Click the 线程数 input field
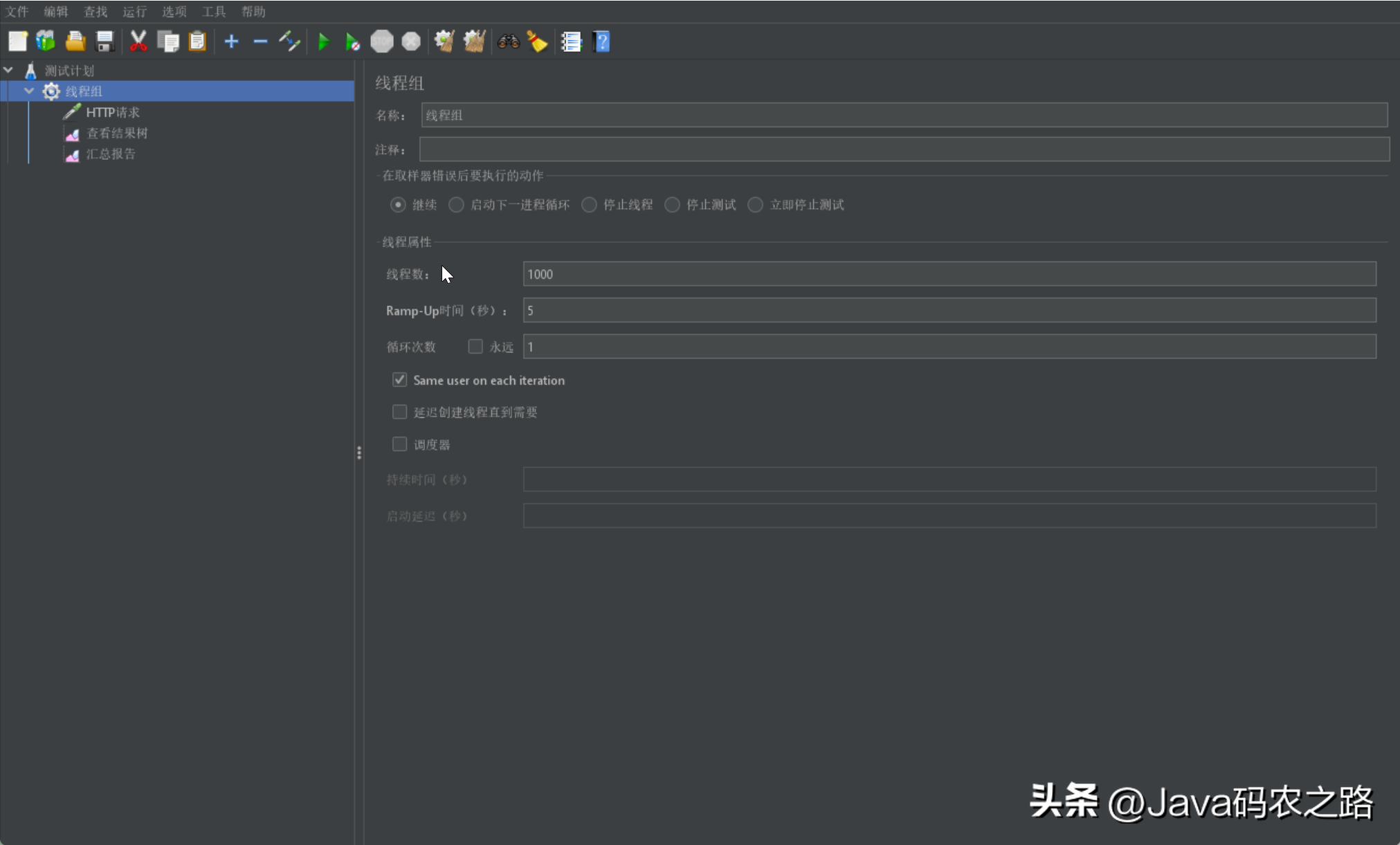1400x845 pixels. [x=949, y=274]
